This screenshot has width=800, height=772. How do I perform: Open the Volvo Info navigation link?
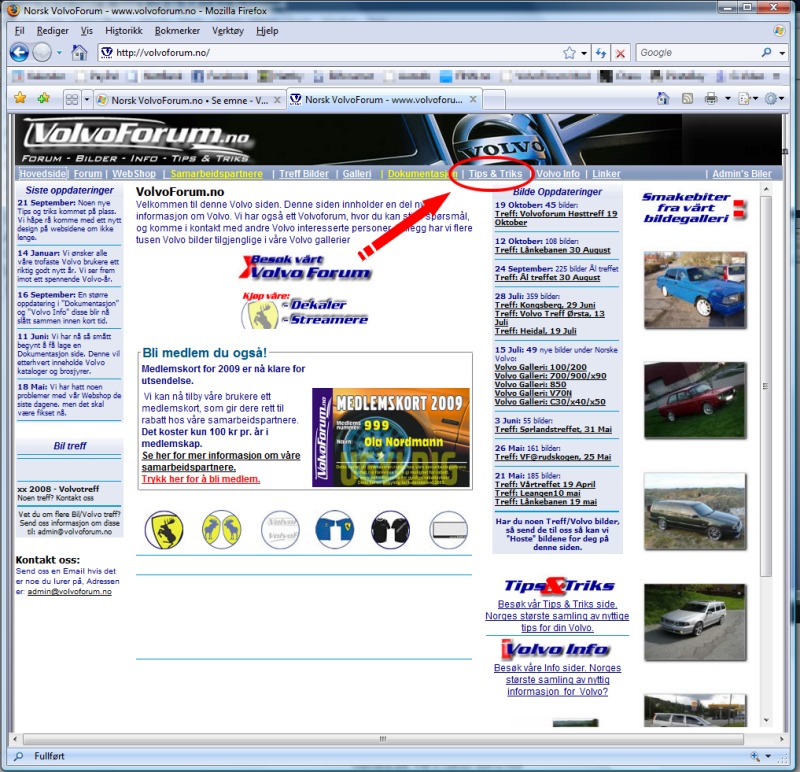558,174
